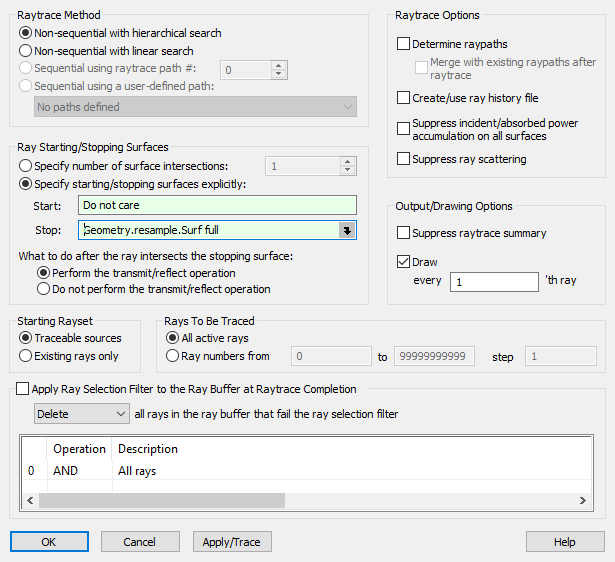Click the Cancel button
This screenshot has width=615, height=562.
coord(142,542)
